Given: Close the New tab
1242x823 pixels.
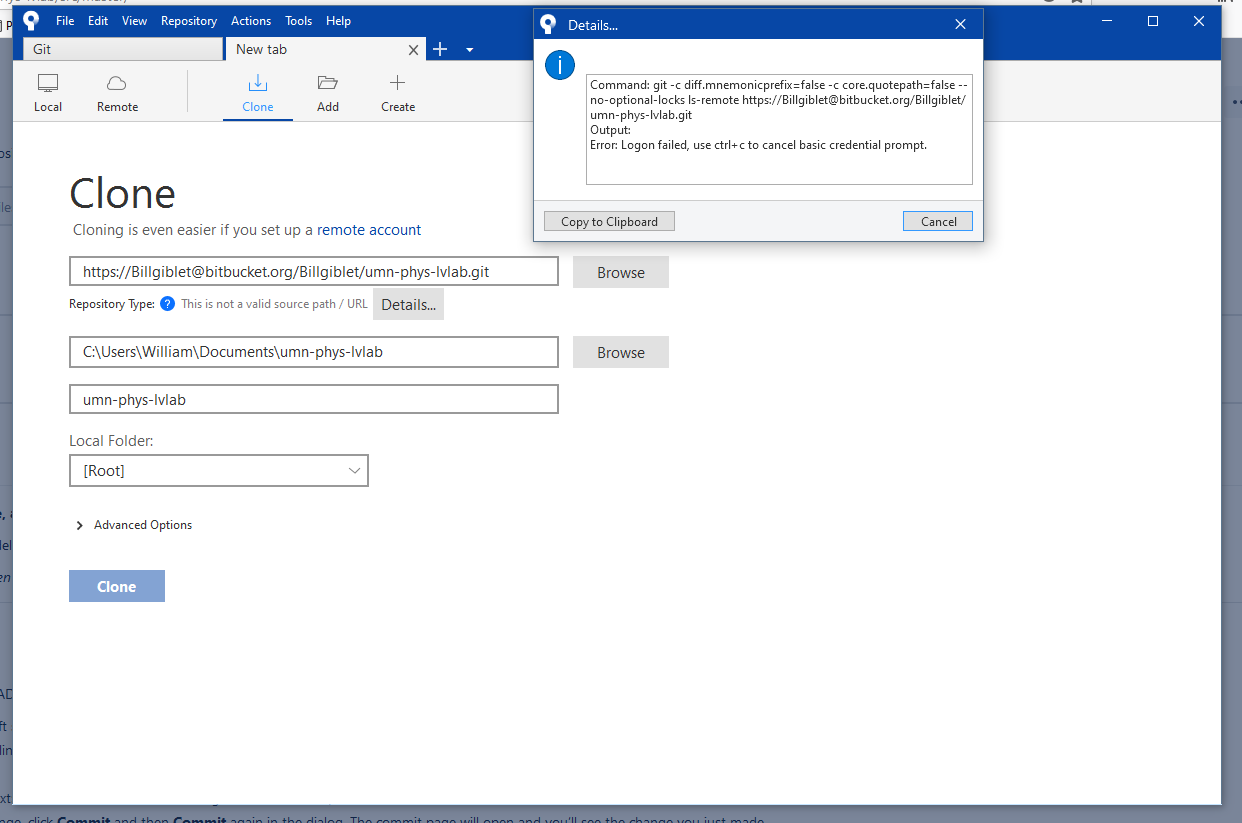Looking at the screenshot, I should point(414,49).
